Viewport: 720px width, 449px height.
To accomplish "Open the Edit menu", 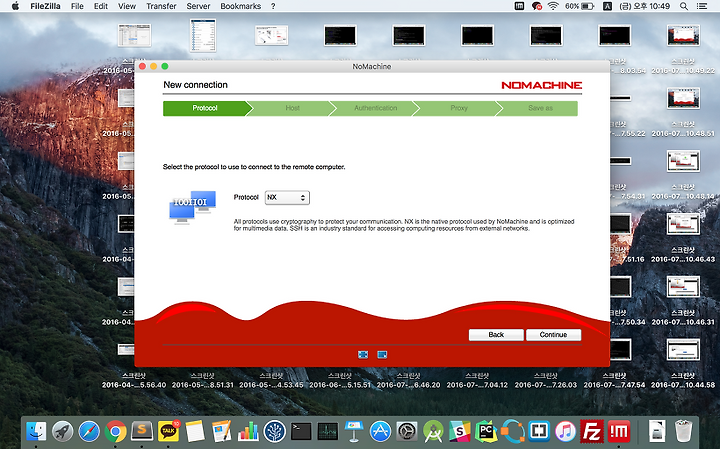I will pyautogui.click(x=101, y=6).
